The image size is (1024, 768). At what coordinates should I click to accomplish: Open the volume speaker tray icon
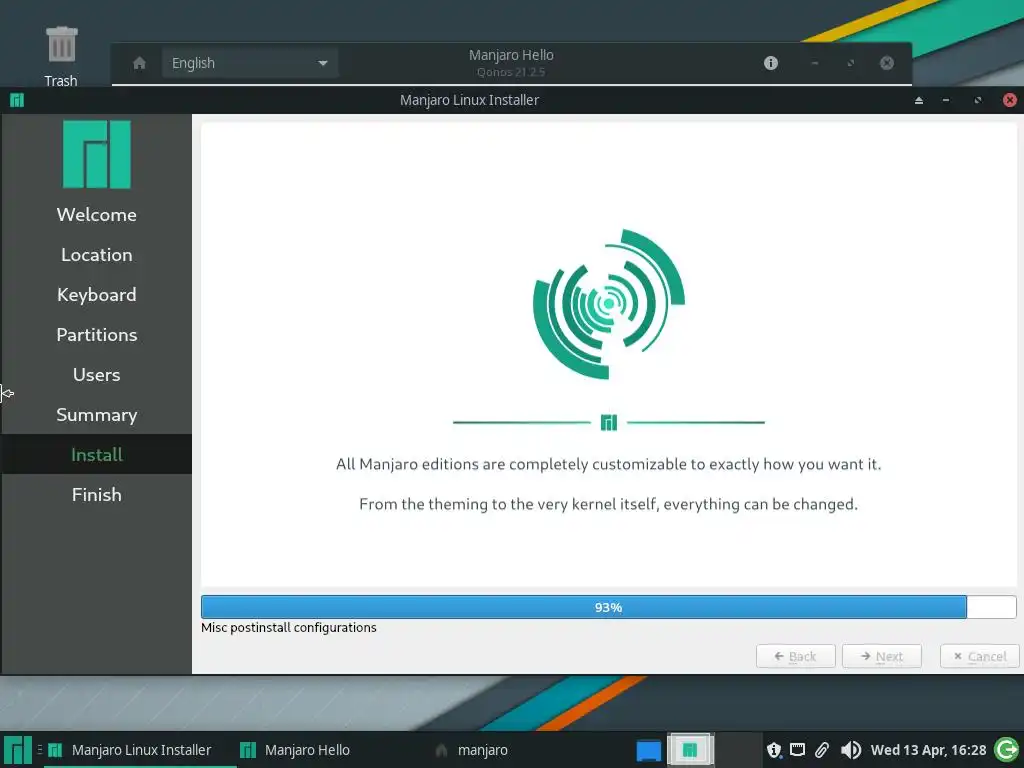(x=850, y=750)
